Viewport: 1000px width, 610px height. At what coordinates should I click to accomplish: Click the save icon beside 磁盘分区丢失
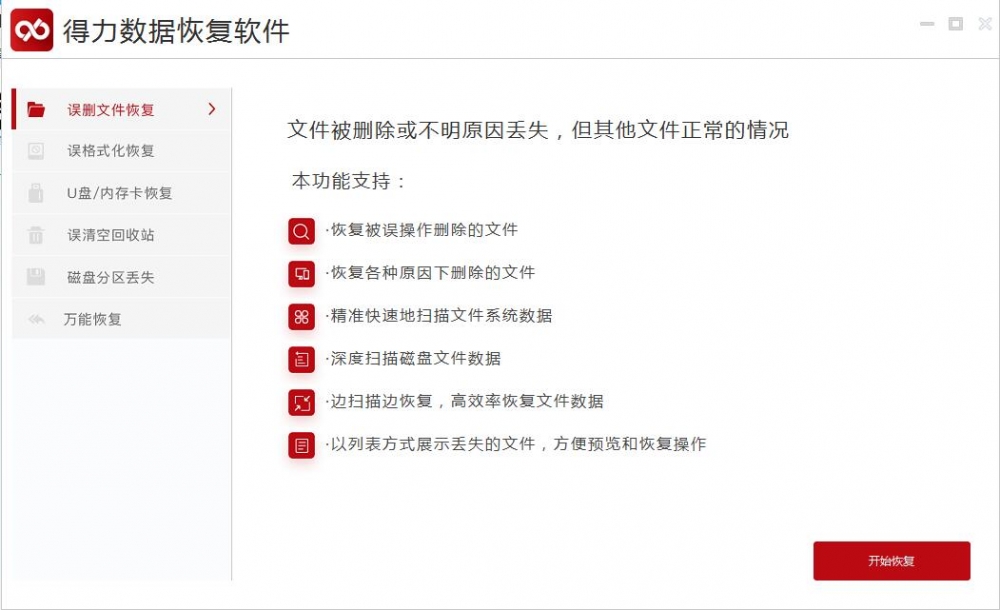36,277
